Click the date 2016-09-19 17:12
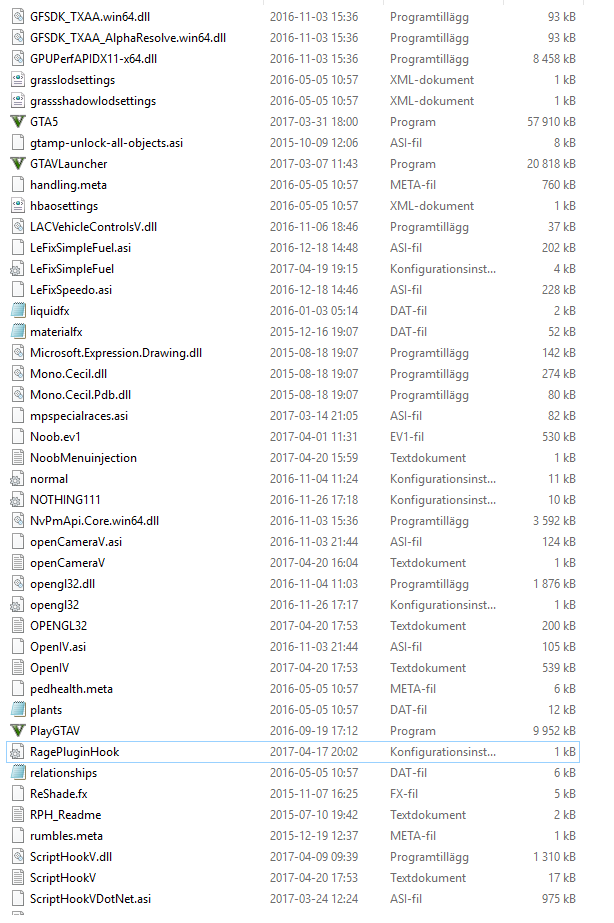This screenshot has height=923, width=614. click(314, 731)
